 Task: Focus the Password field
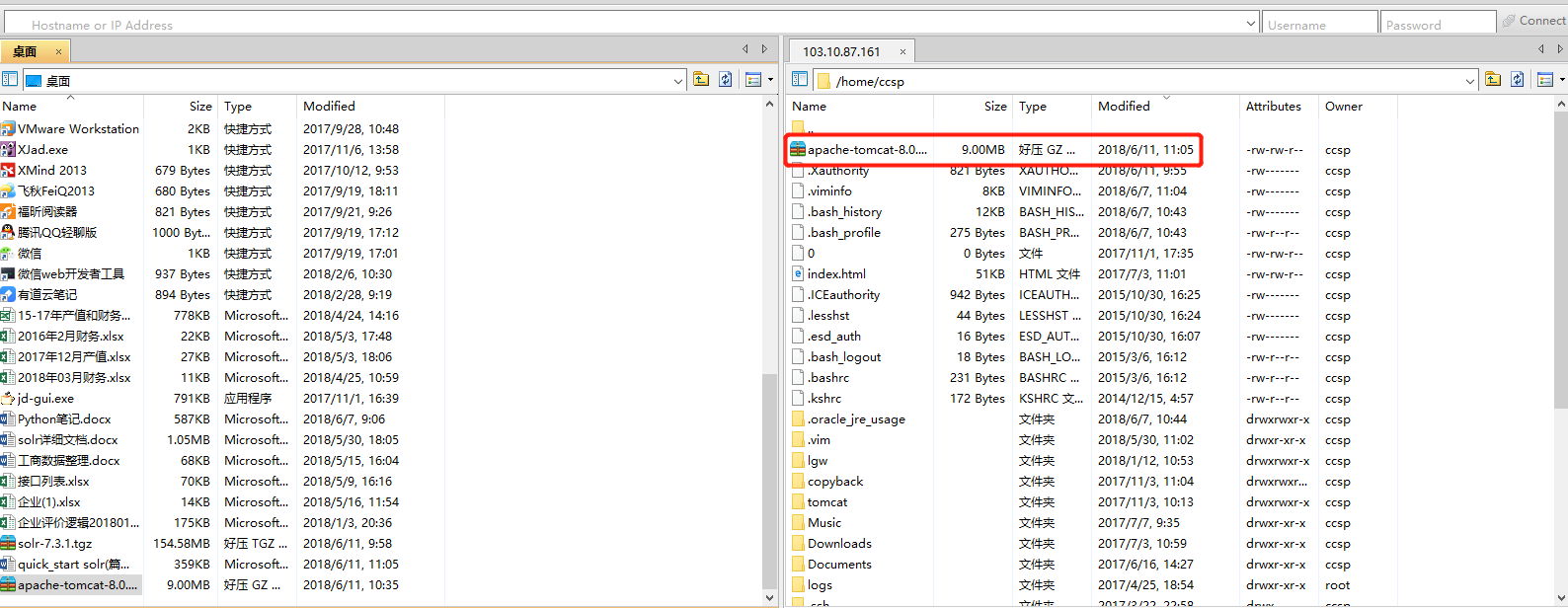(x=1438, y=24)
